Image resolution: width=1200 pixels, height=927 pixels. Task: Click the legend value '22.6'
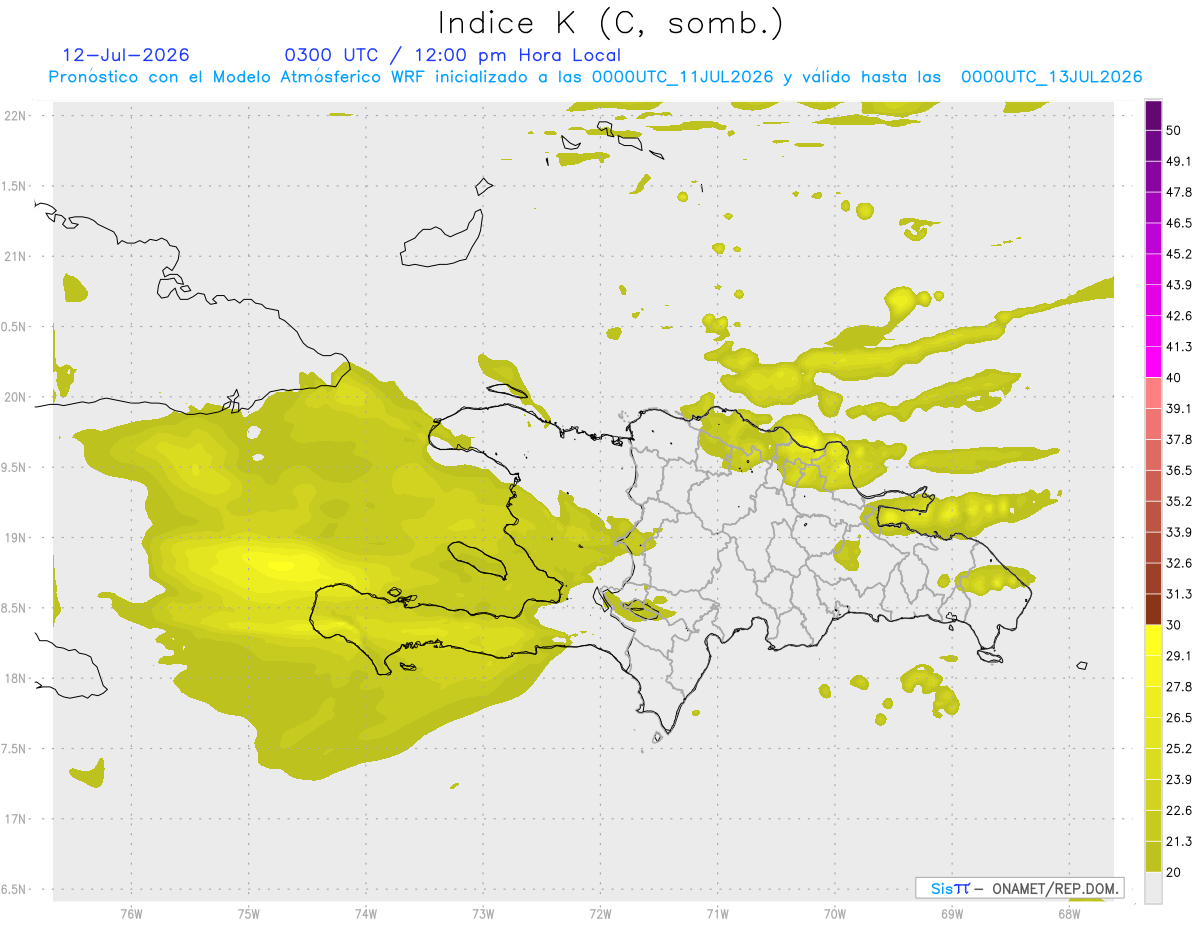1179,810
